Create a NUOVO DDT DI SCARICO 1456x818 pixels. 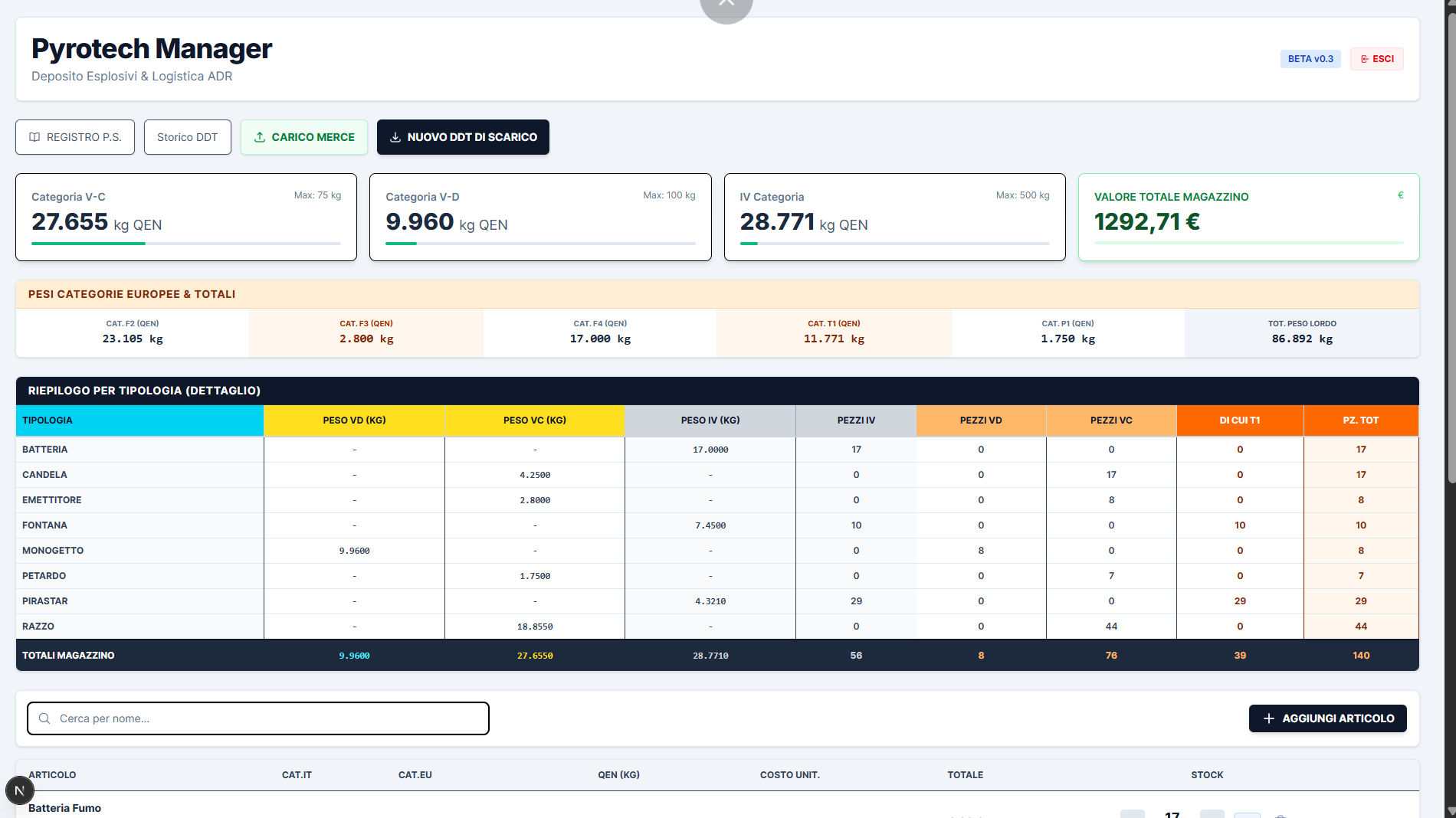[463, 137]
